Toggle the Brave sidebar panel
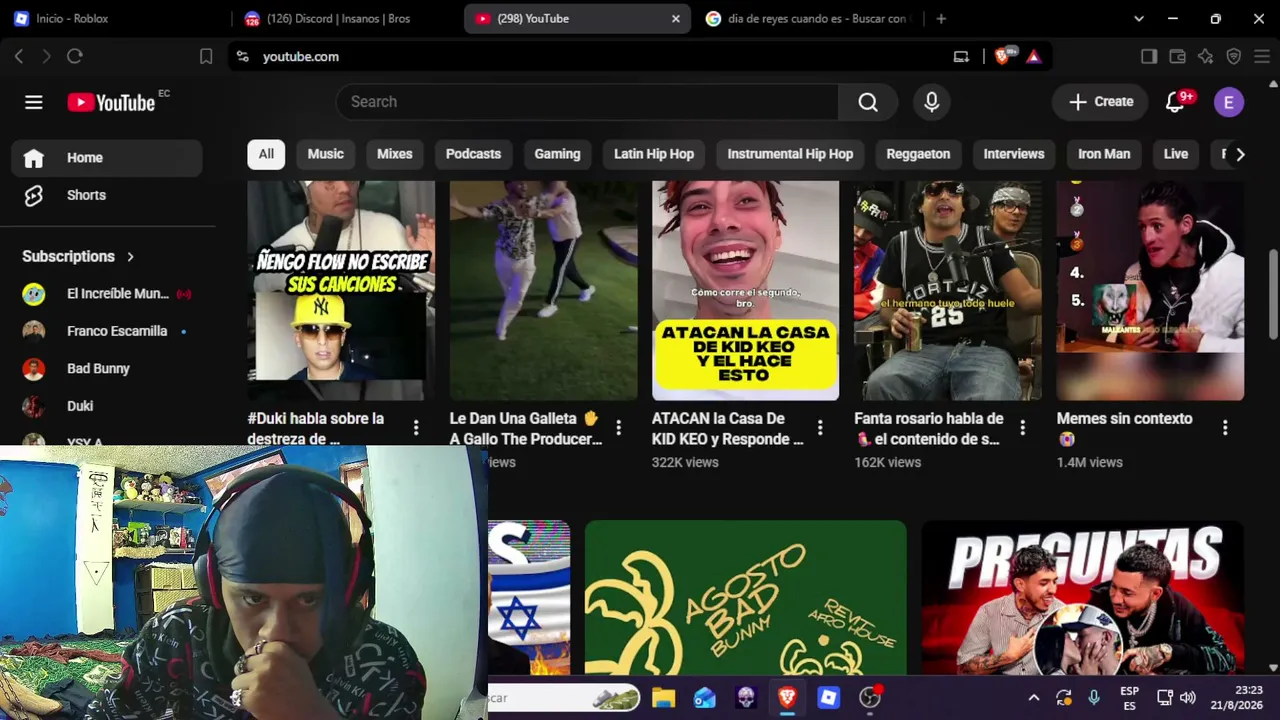1280x720 pixels. (x=1149, y=57)
